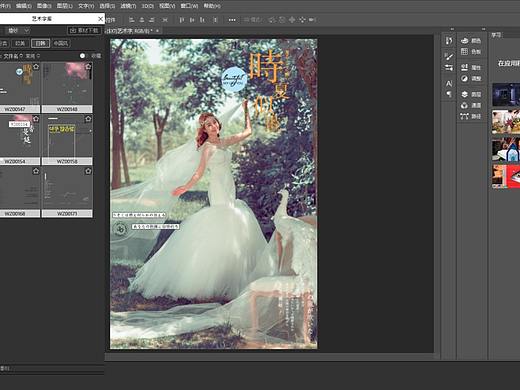
Task: Open the 编辑 (Edit) menu
Action: click(x=23, y=6)
